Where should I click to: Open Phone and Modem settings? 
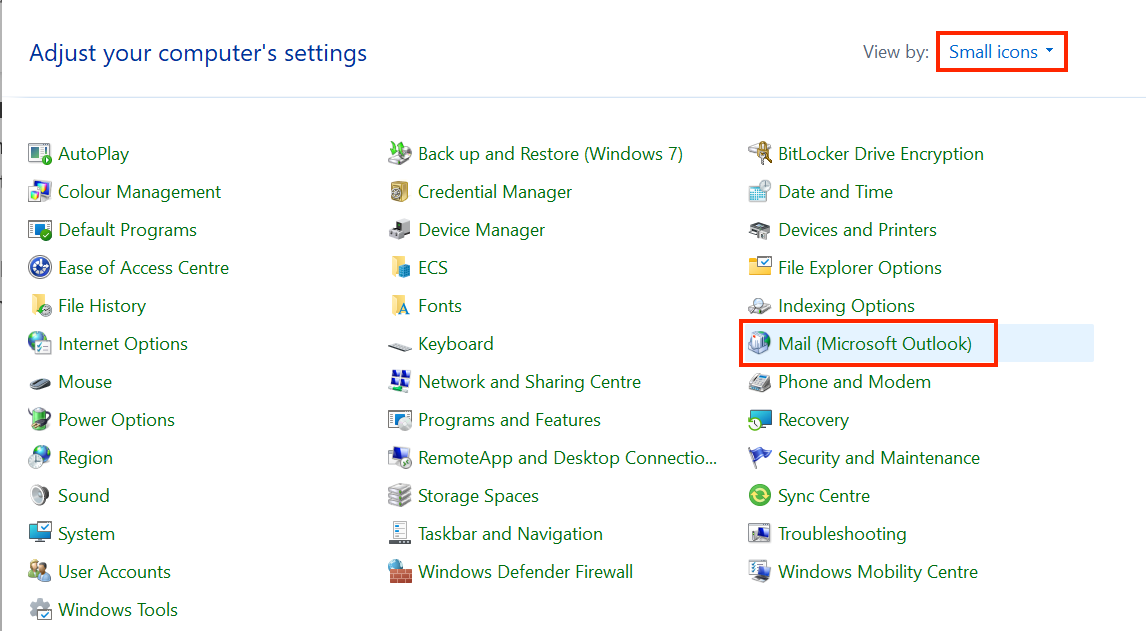click(853, 381)
